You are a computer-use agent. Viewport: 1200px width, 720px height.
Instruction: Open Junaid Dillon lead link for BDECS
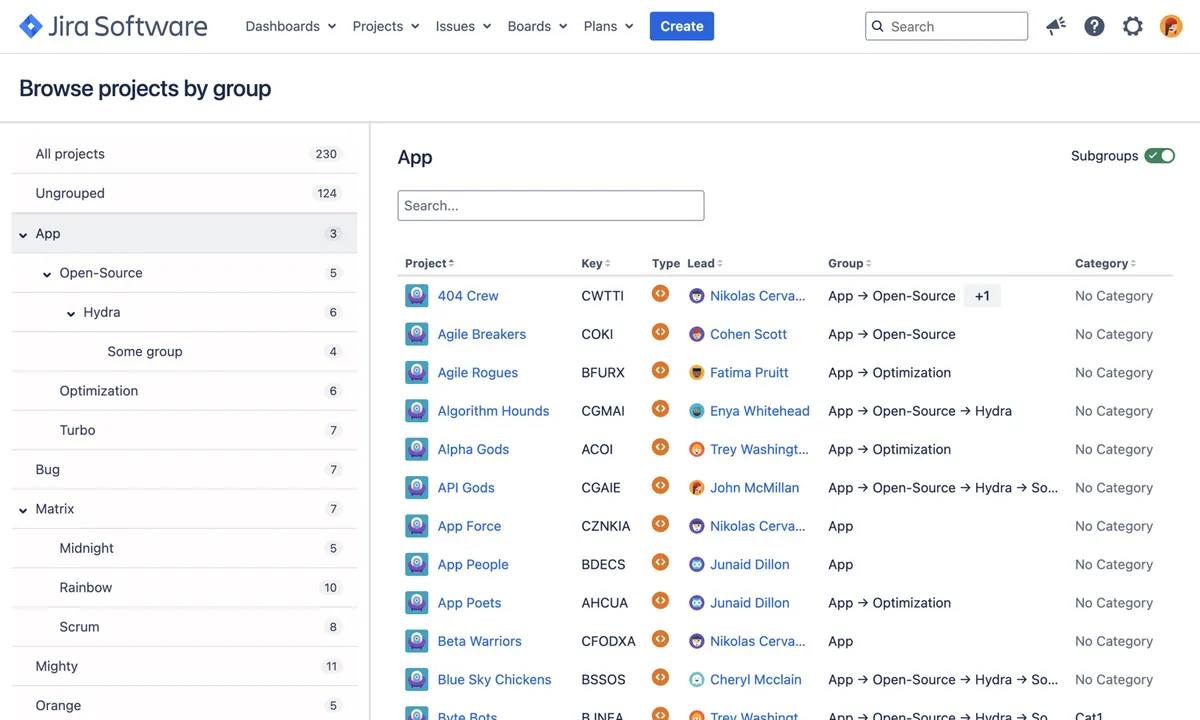[750, 564]
